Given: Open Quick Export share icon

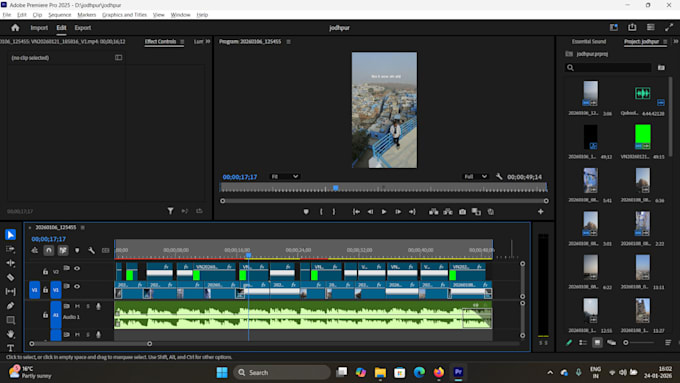Looking at the screenshot, I should click(632, 27).
